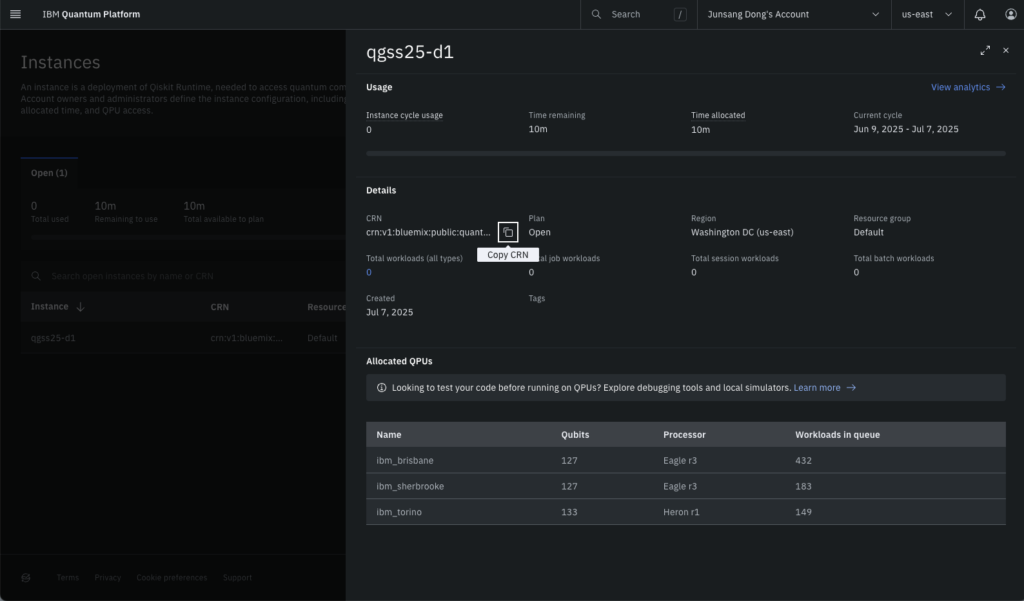Image resolution: width=1024 pixels, height=601 pixels.
Task: Expand Junsang Dong's Account dropdown
Action: coord(794,14)
